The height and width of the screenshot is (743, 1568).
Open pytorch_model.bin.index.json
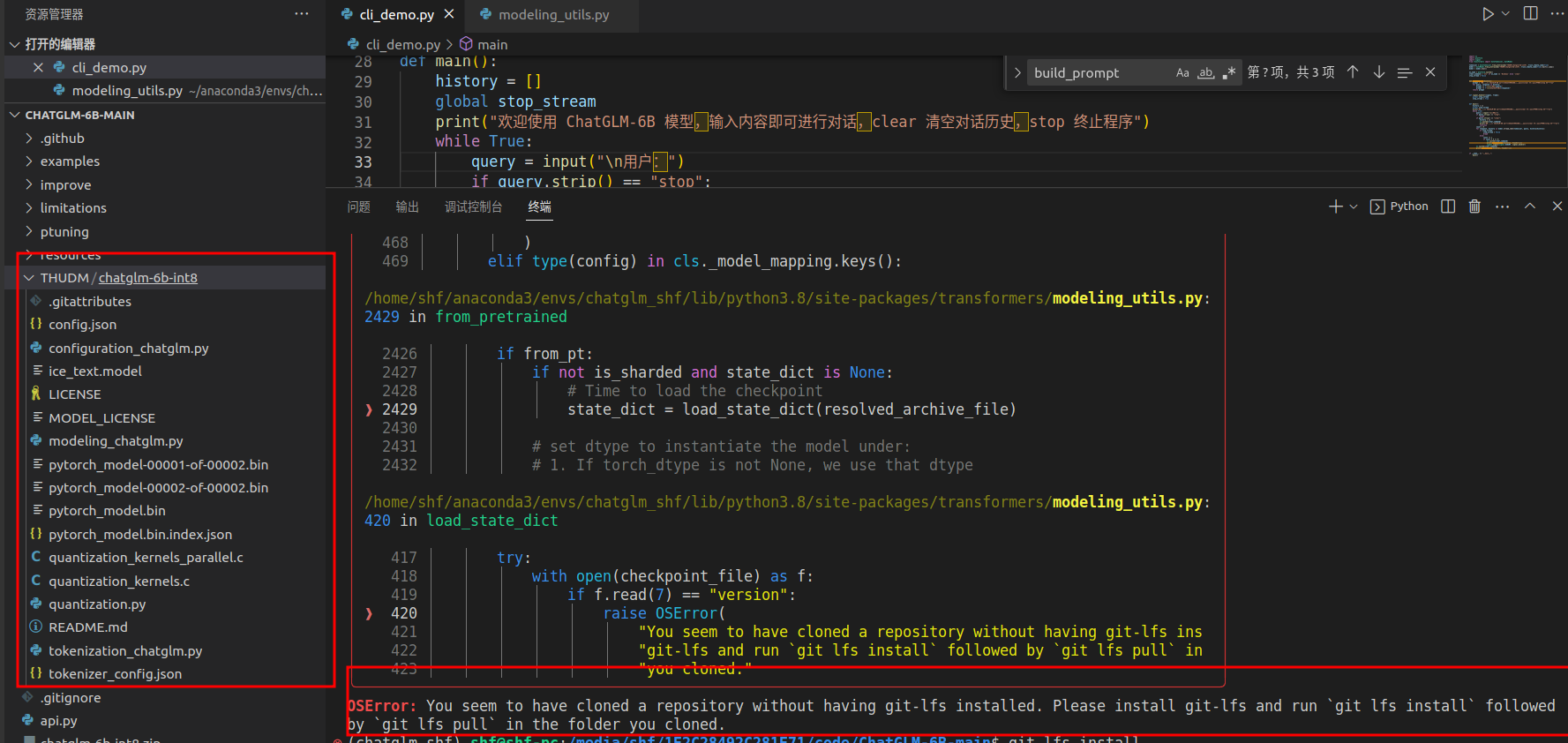pos(165,535)
